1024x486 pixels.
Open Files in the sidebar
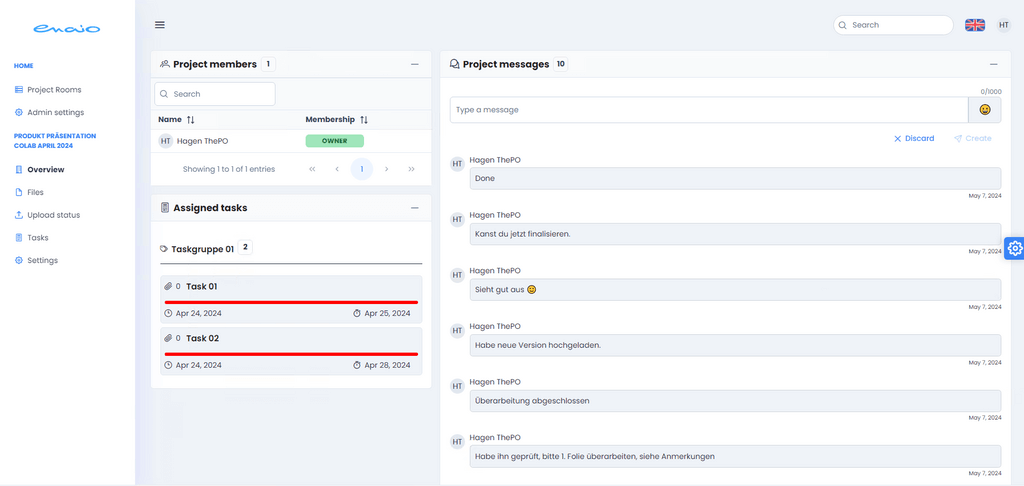point(29,192)
